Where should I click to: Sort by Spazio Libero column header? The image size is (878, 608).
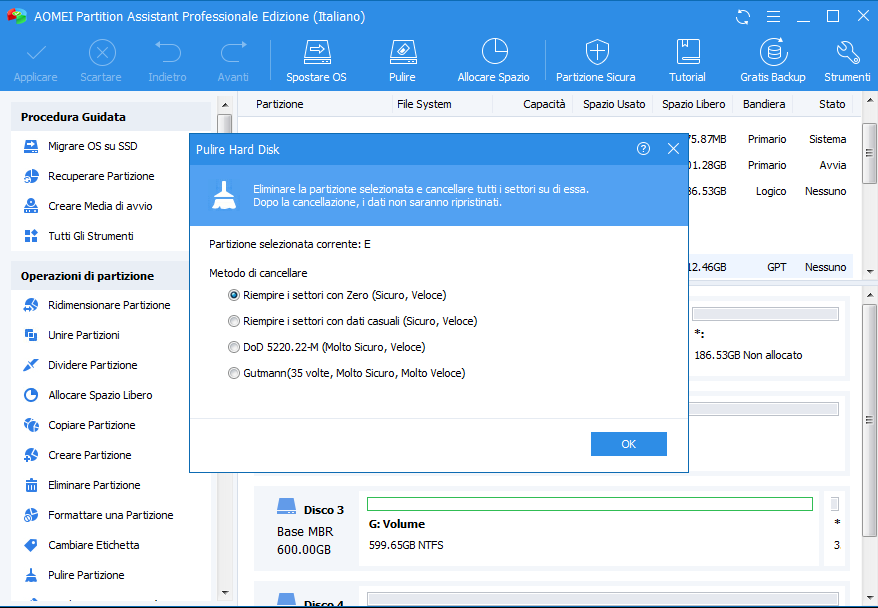[693, 104]
